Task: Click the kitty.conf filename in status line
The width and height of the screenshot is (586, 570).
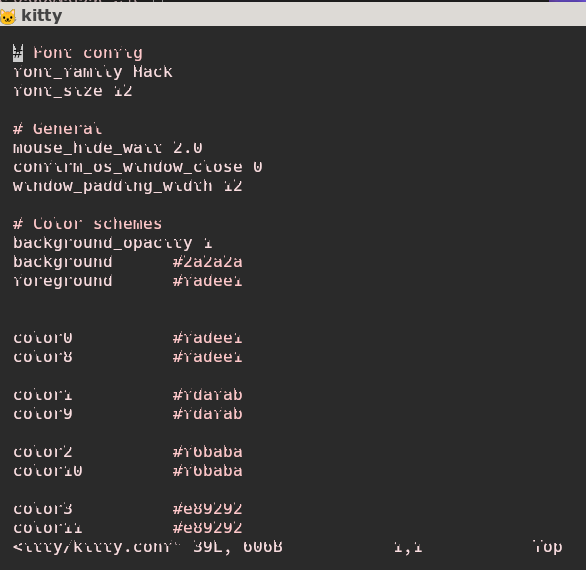Action: click(x=96, y=548)
